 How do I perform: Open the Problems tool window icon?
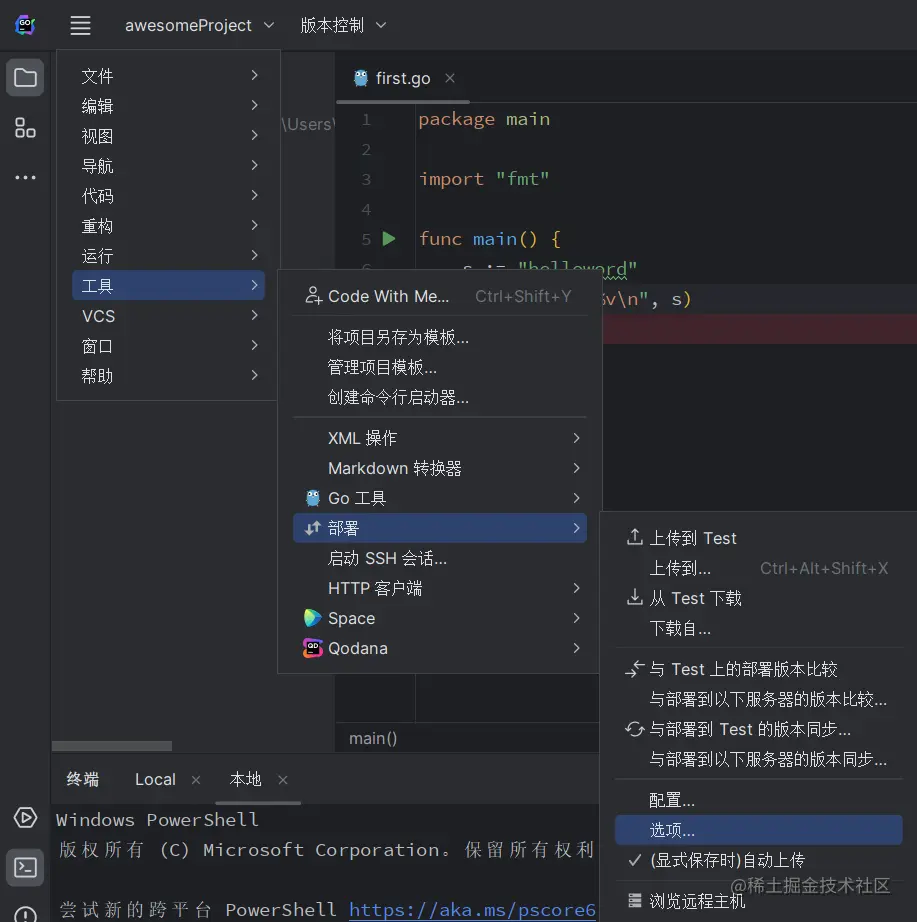click(x=25, y=914)
